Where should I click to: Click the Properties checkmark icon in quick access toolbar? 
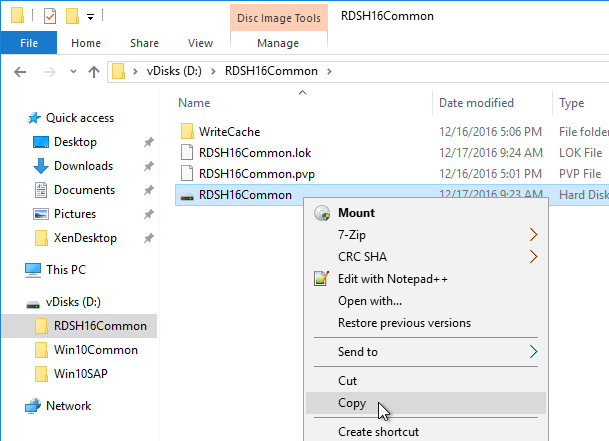[50, 16]
